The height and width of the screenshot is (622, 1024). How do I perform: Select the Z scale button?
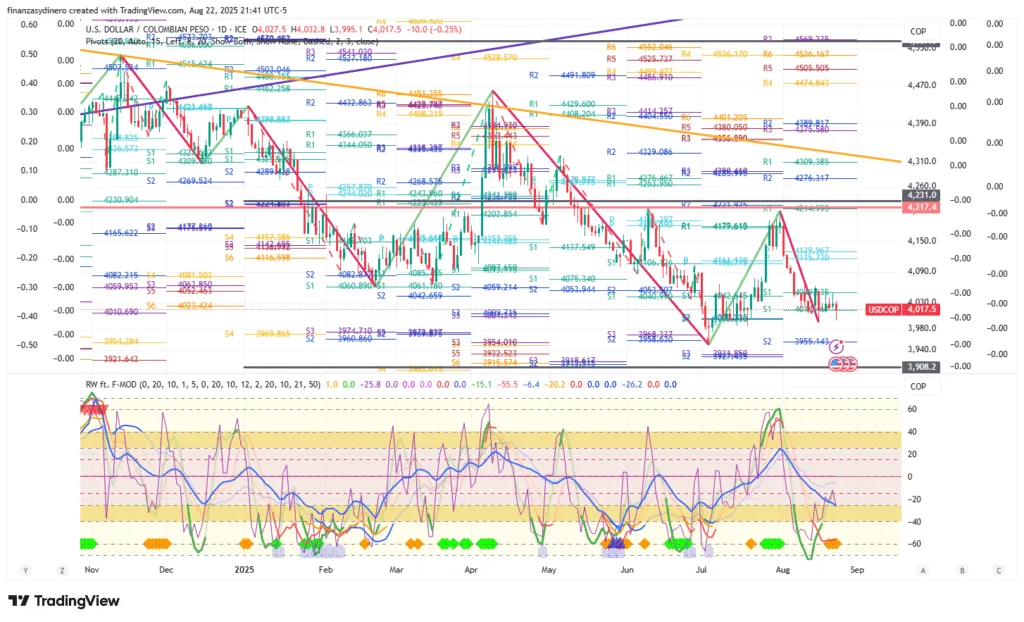coord(62,570)
